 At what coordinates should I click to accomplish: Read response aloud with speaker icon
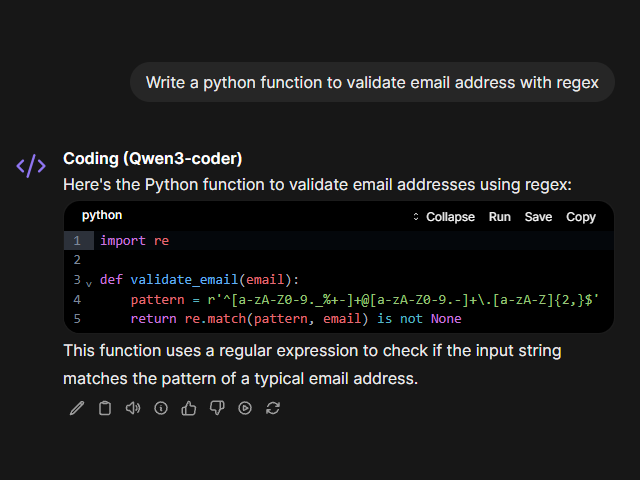(133, 408)
